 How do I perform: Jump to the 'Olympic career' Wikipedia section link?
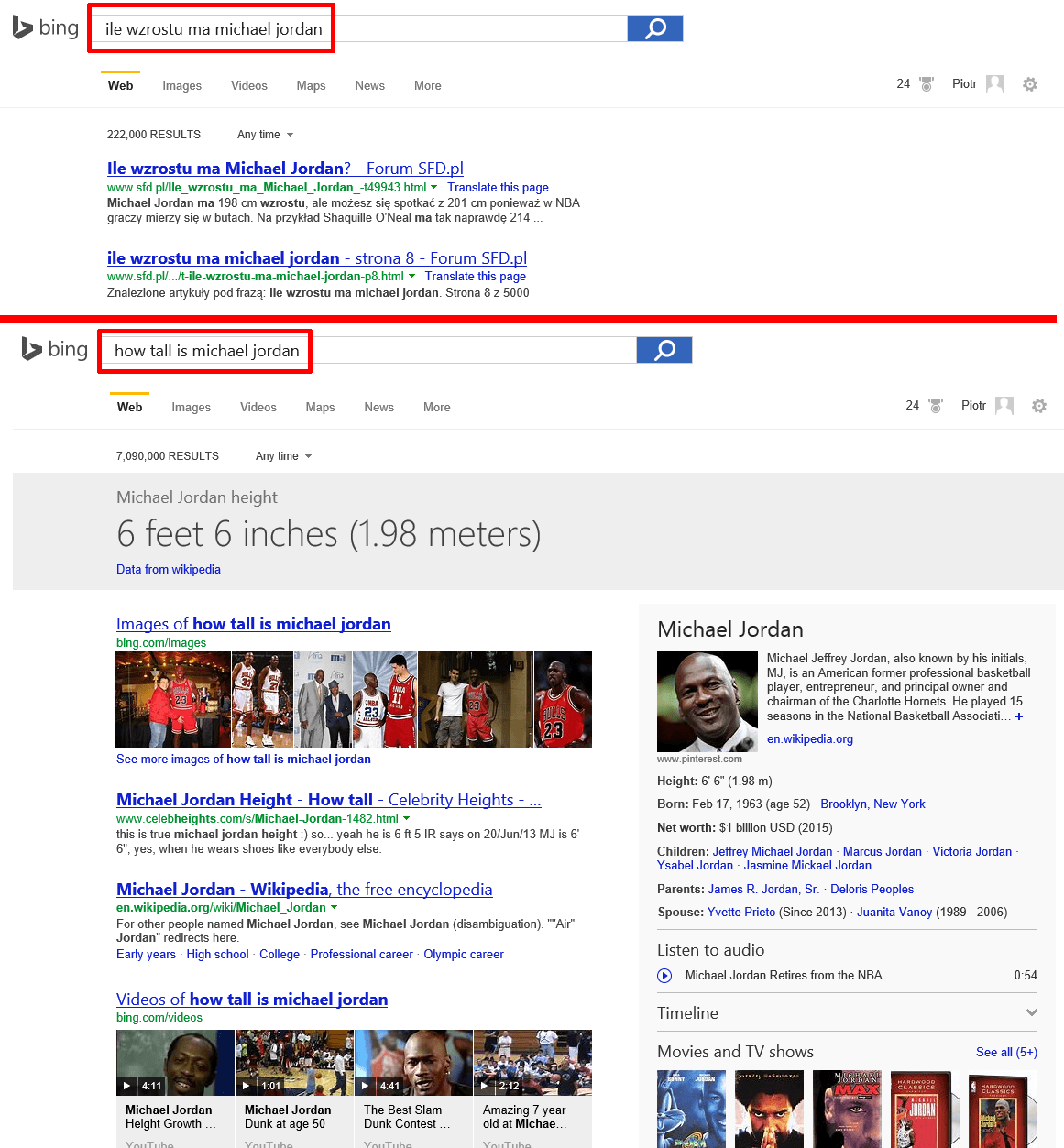(x=464, y=954)
